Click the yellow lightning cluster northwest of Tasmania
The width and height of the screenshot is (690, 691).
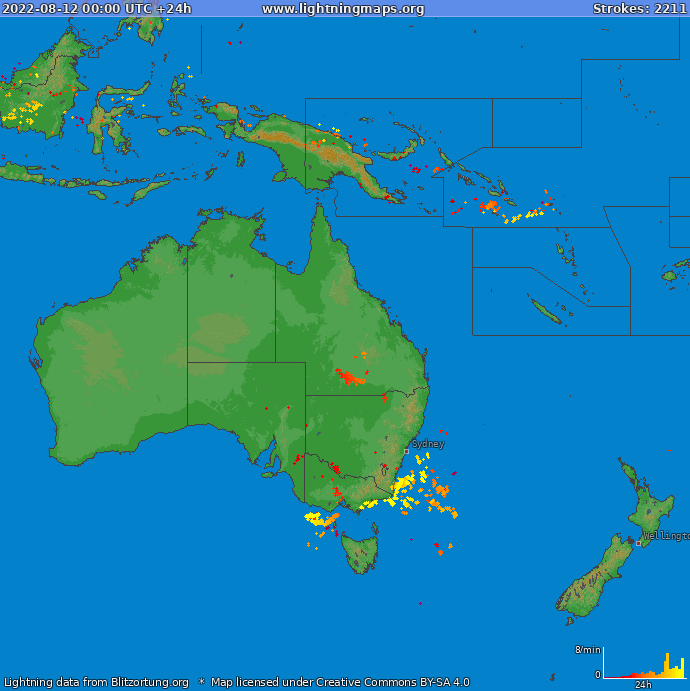coord(317,518)
